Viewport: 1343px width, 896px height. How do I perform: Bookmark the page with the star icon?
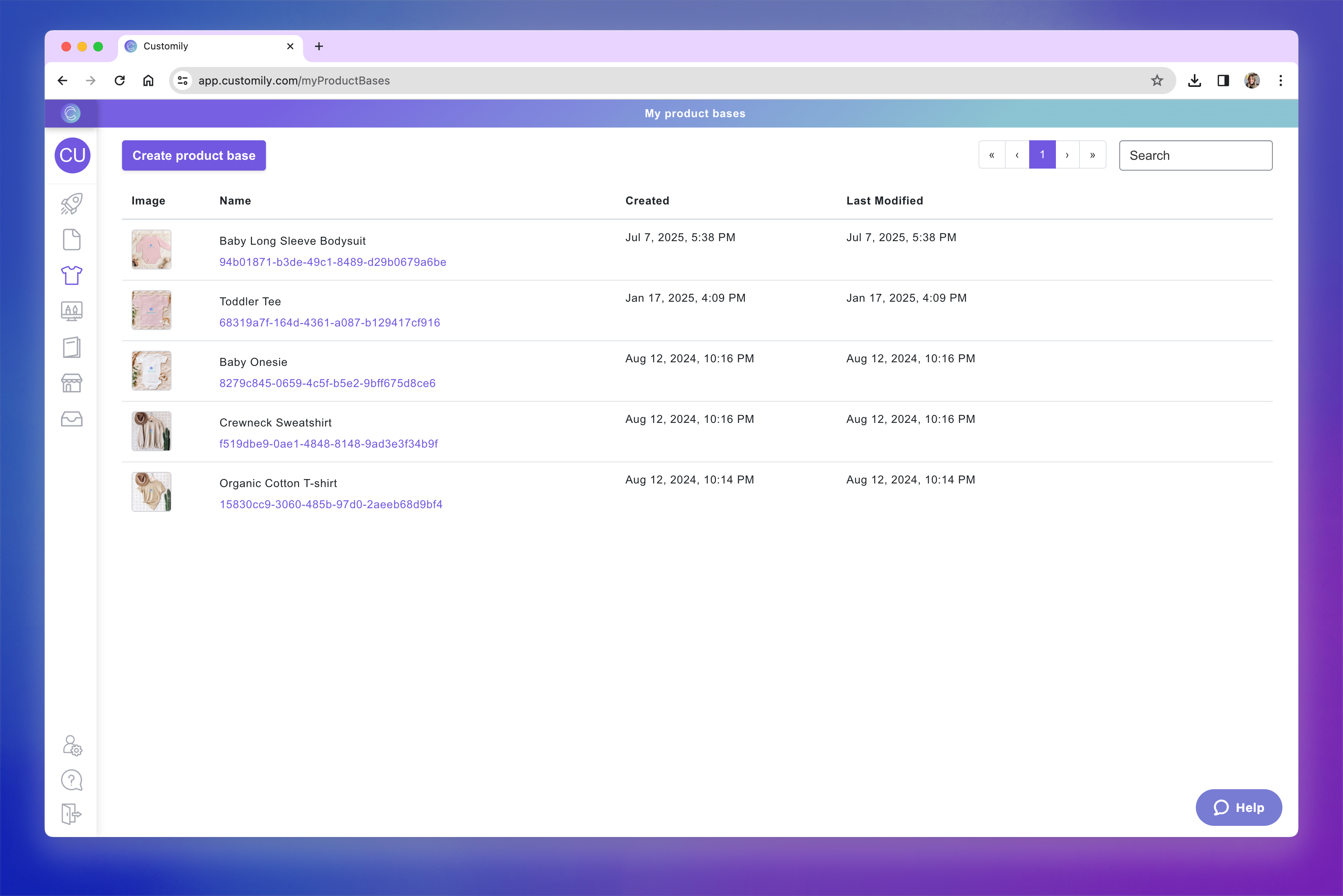[x=1157, y=80]
